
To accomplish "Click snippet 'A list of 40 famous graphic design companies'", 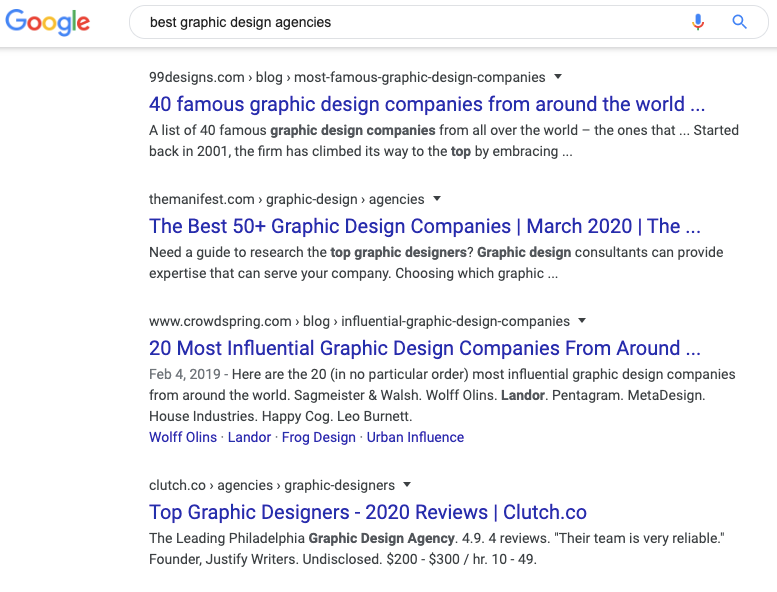I will point(292,130).
